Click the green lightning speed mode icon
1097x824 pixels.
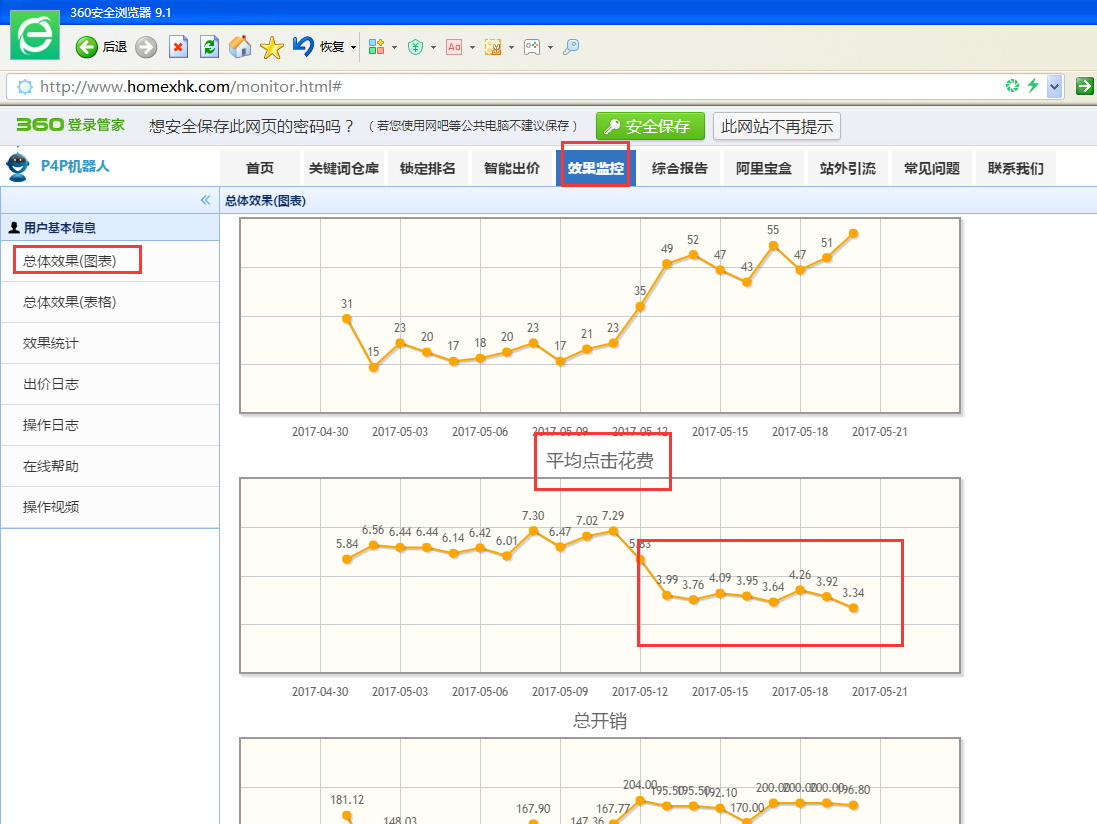coord(1033,86)
